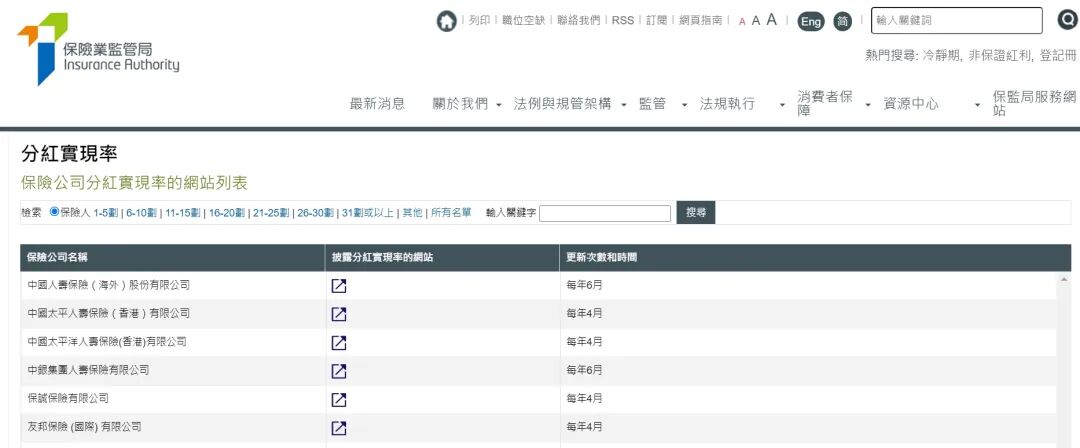This screenshot has width=1080, height=448.
Task: Open the RSS link
Action: [x=623, y=21]
